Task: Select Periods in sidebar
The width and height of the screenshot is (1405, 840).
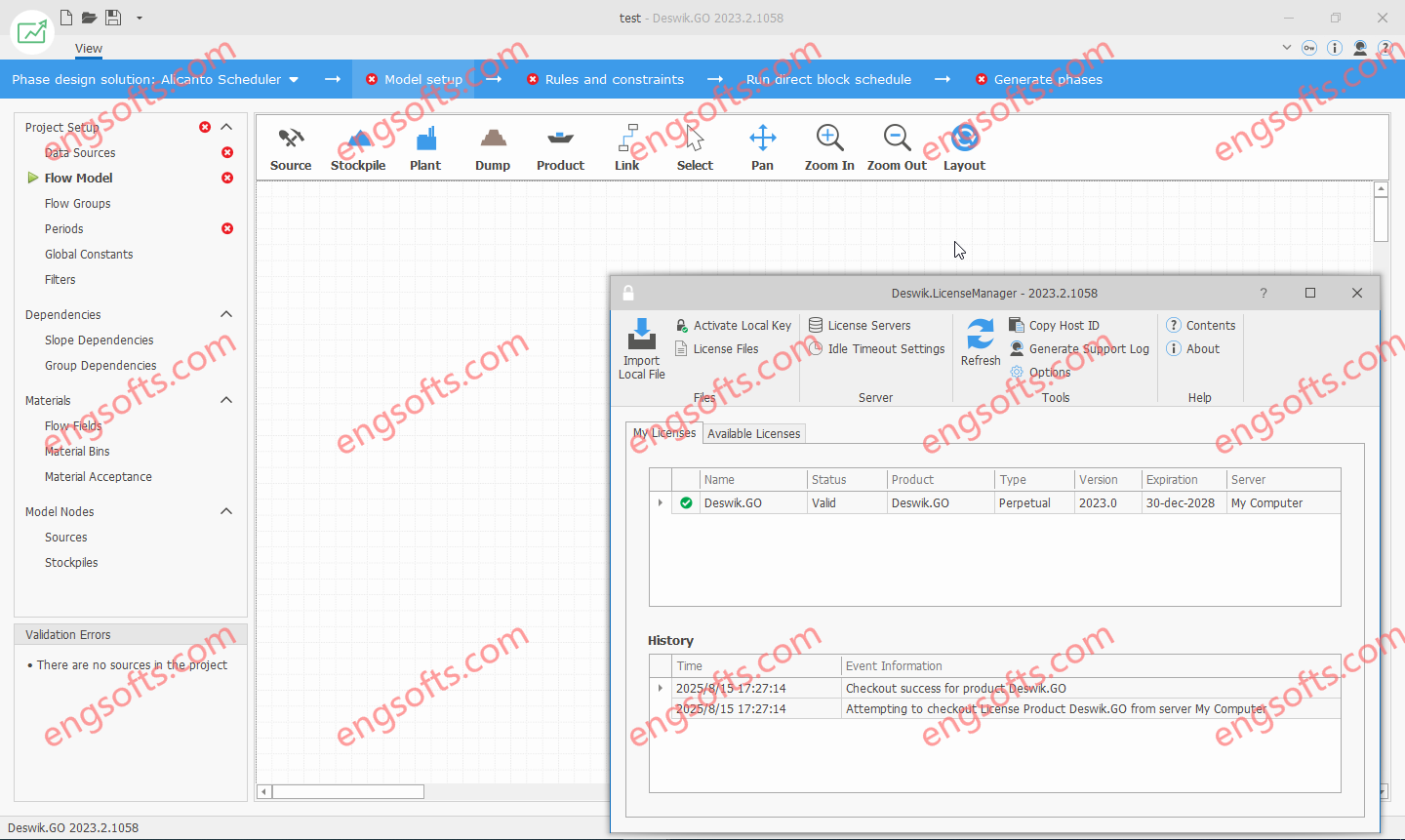Action: tap(63, 228)
